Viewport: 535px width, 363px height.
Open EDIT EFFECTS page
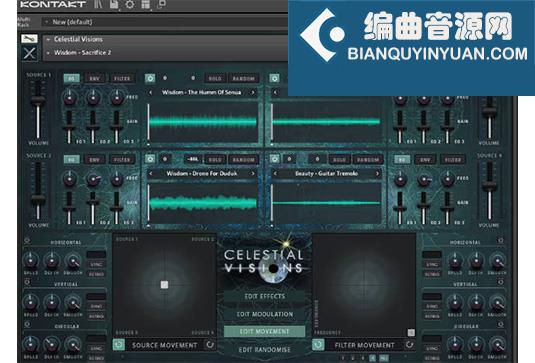[265, 296]
